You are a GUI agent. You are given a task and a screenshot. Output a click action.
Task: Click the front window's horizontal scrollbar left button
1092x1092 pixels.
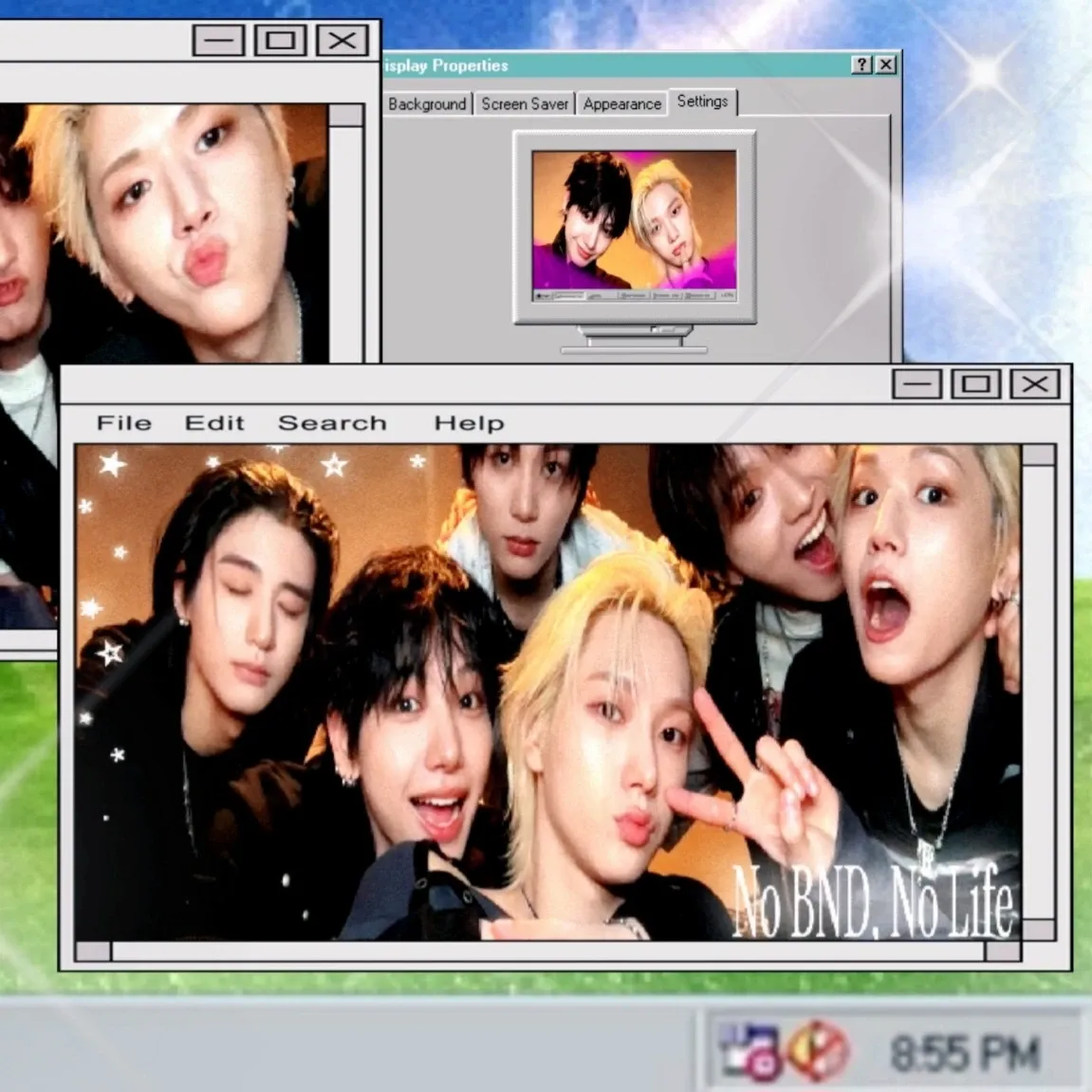(x=93, y=951)
